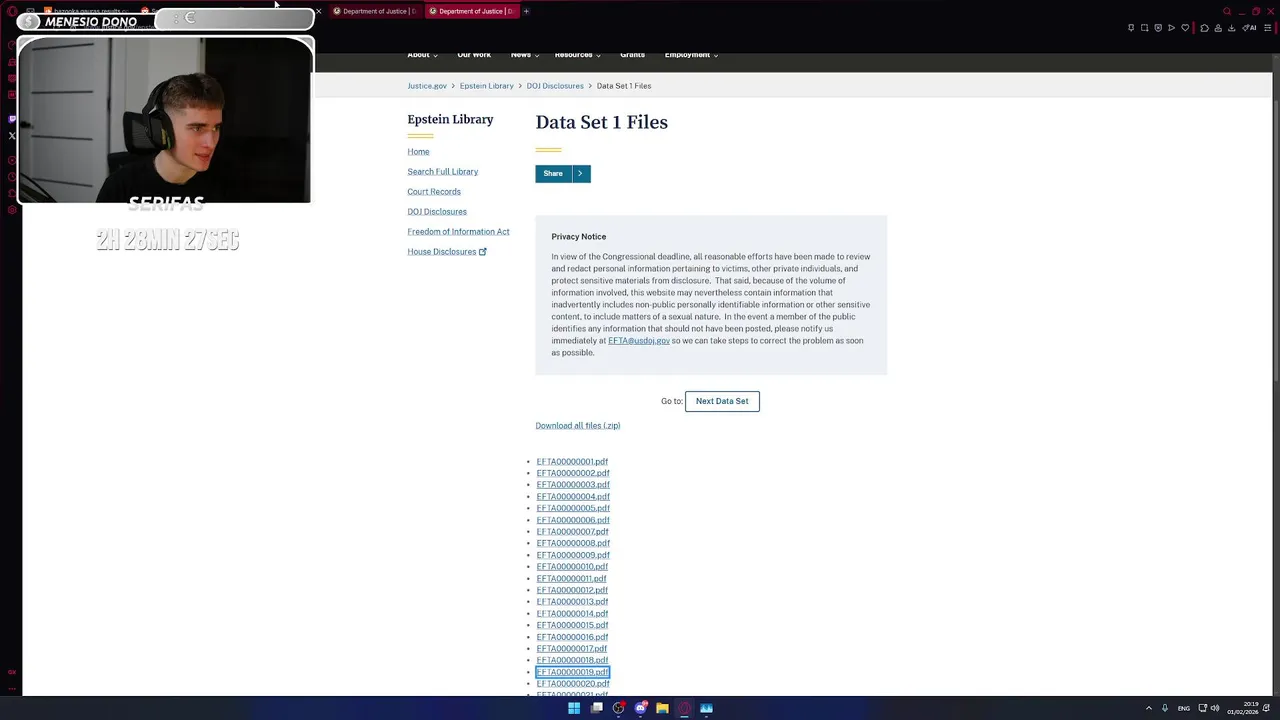Click the player send arrow icon
Screen dimensions: 1280x720
click(x=1171, y=28)
